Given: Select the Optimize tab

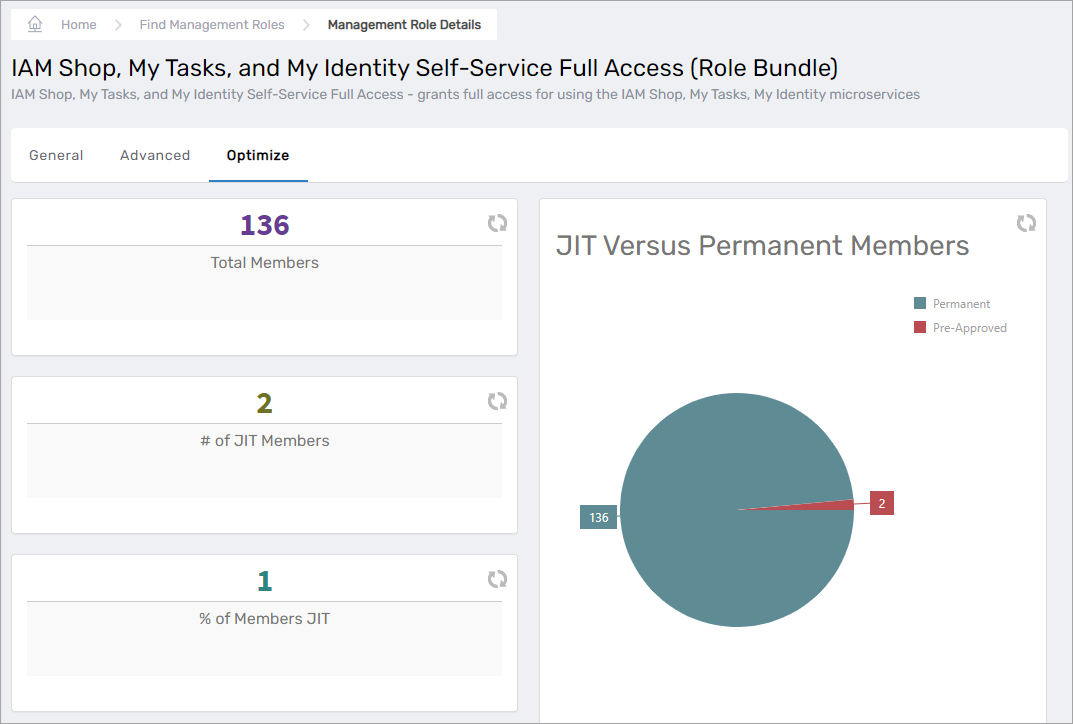Looking at the screenshot, I should (258, 155).
